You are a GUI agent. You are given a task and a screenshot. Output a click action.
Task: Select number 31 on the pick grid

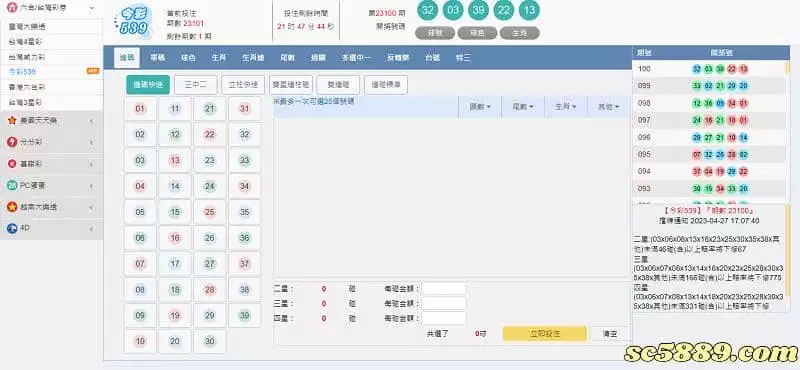[x=245, y=109]
